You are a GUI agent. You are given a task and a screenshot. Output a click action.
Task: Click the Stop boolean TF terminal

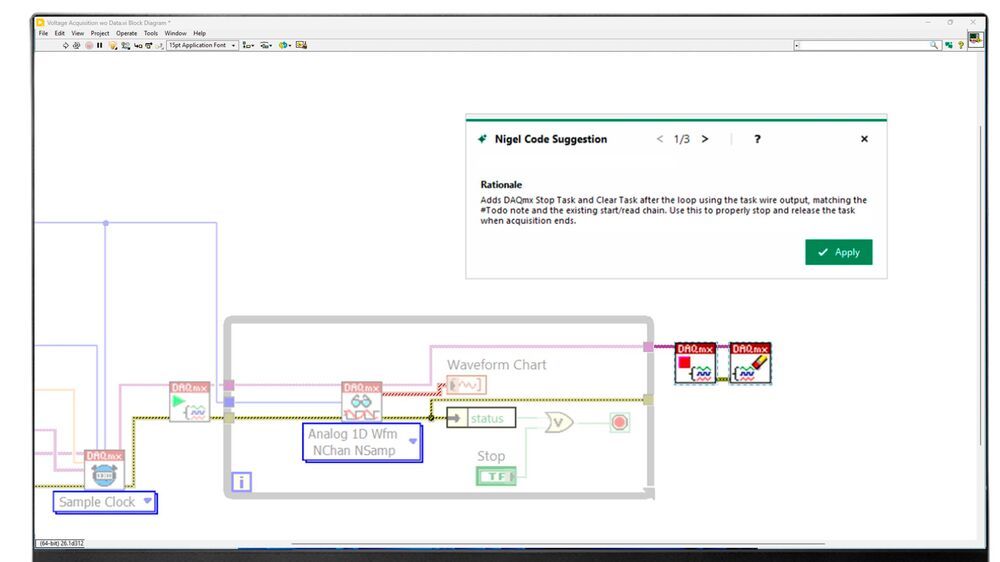[x=496, y=476]
